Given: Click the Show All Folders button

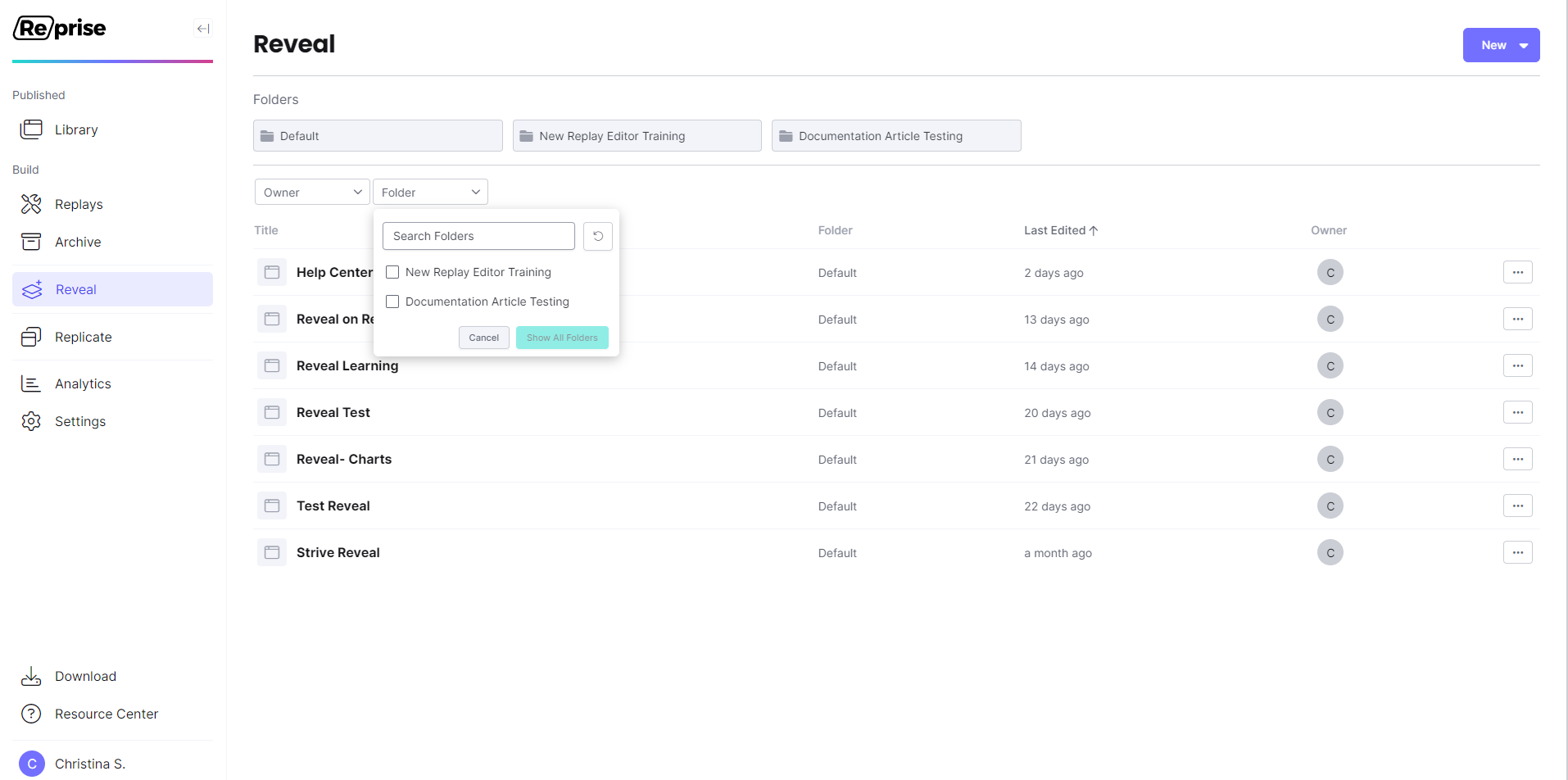Looking at the screenshot, I should 562,338.
